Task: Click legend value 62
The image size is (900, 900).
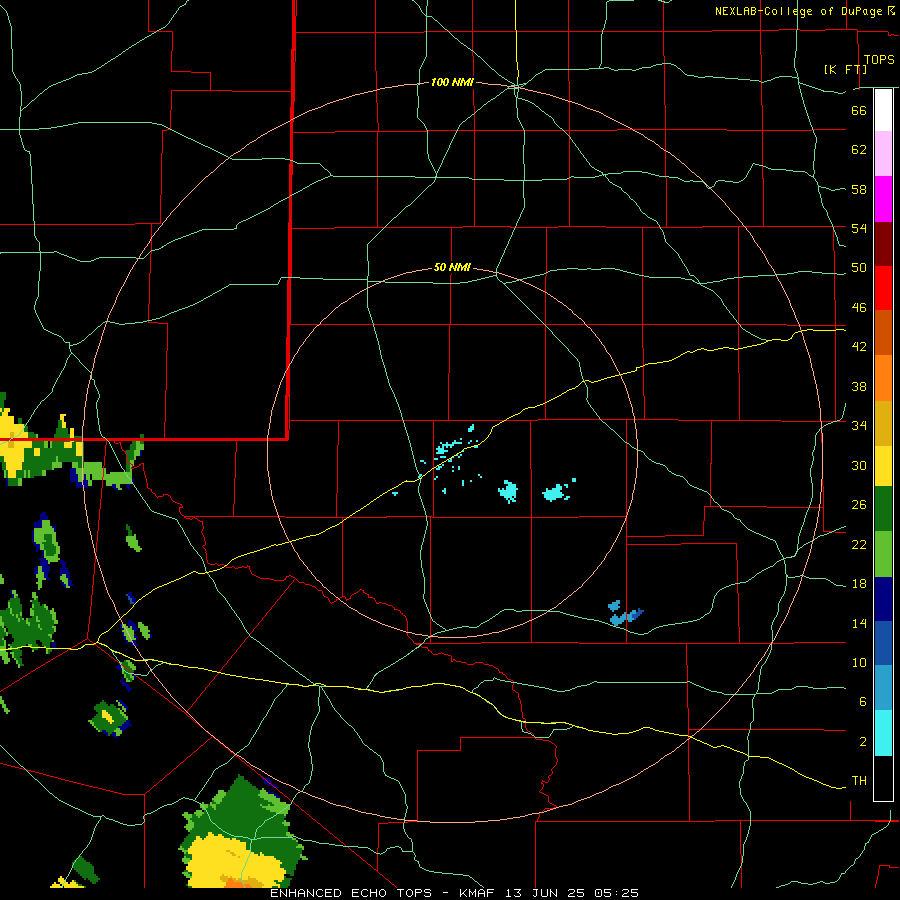Action: tap(859, 150)
